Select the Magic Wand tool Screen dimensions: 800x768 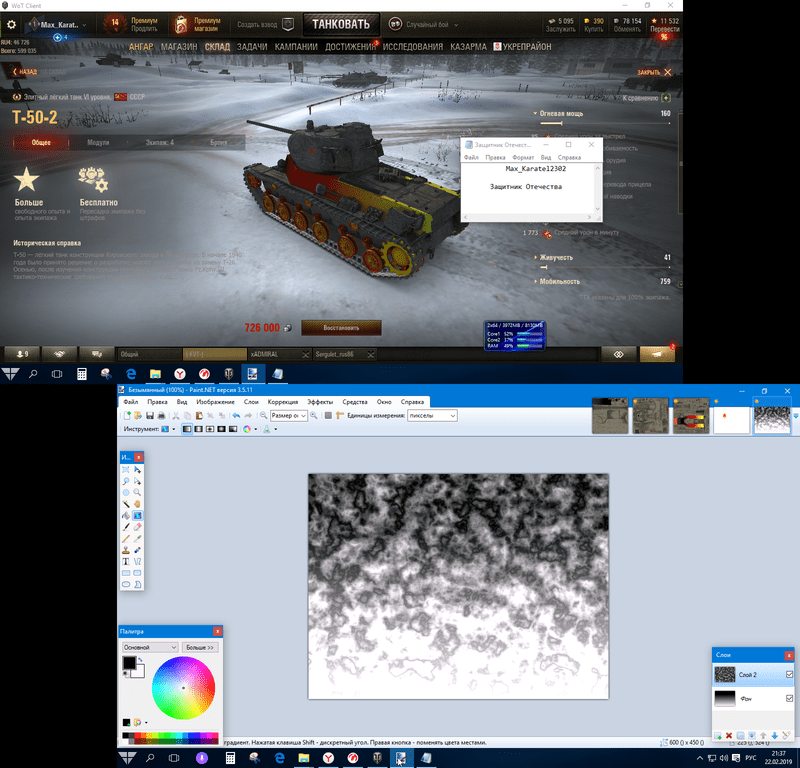[x=126, y=504]
